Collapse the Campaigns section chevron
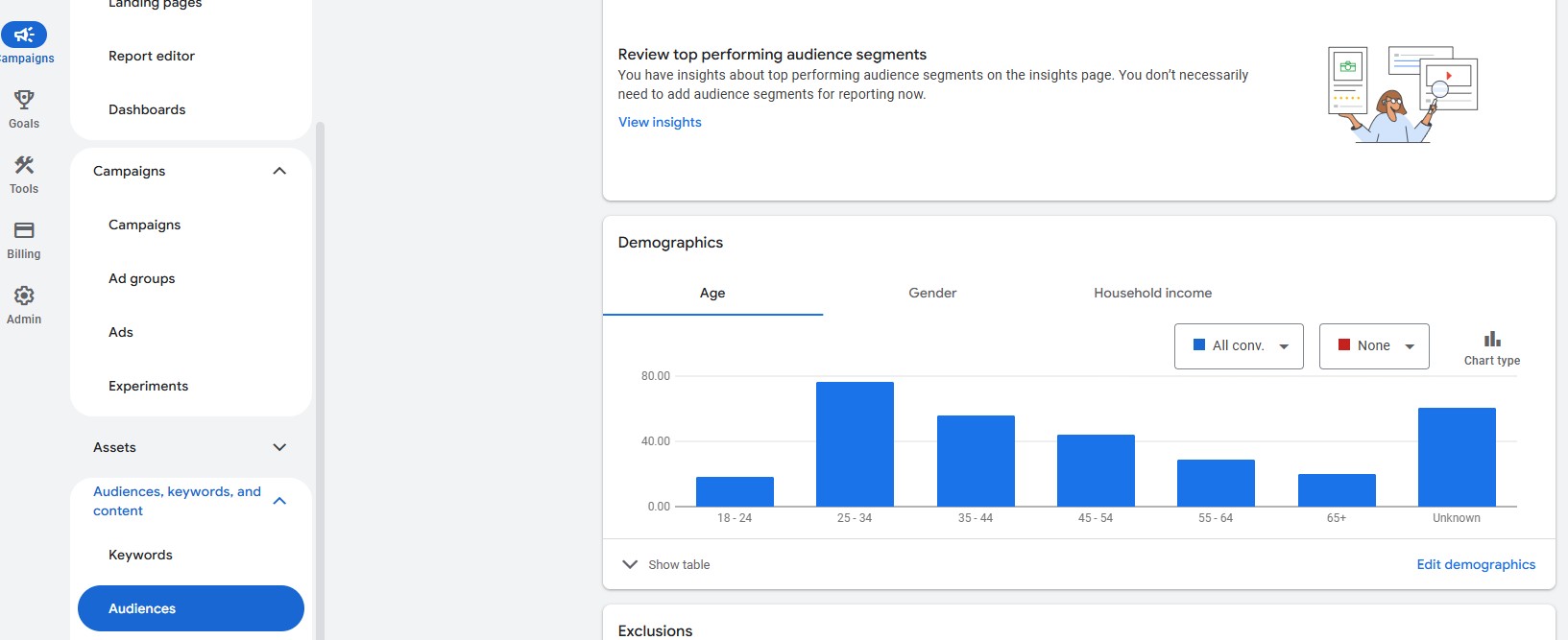 279,171
